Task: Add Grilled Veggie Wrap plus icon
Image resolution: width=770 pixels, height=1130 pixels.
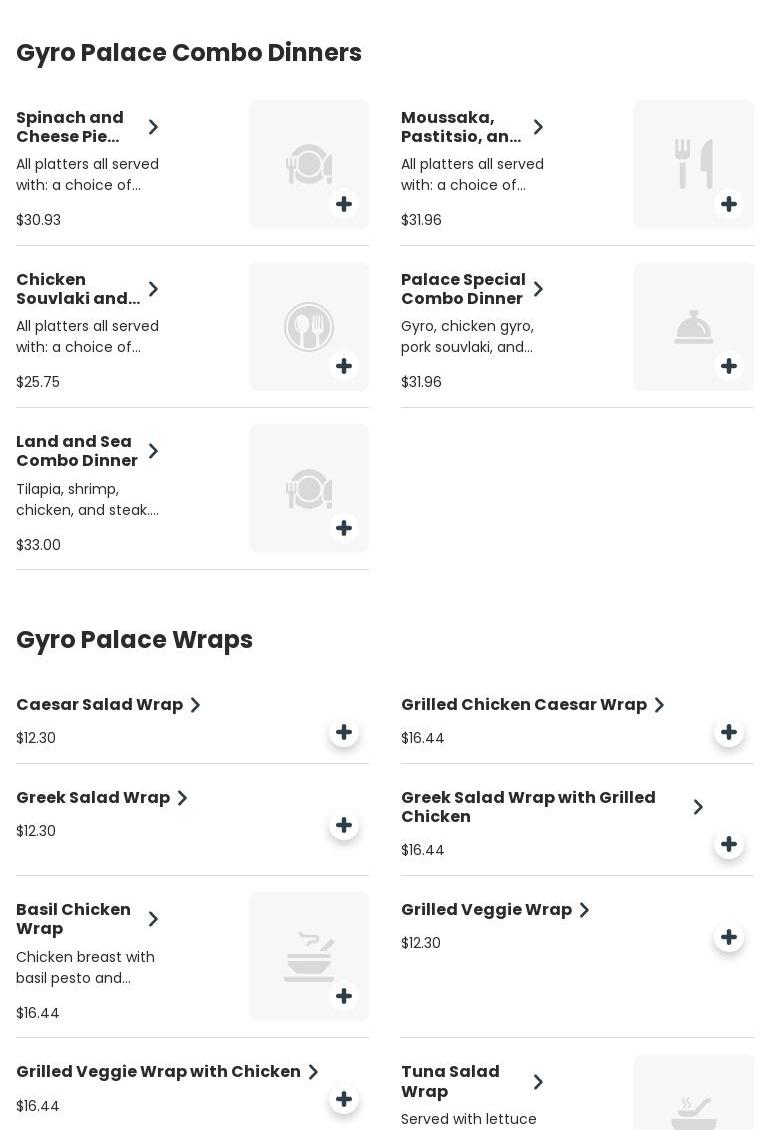Action: pos(729,937)
